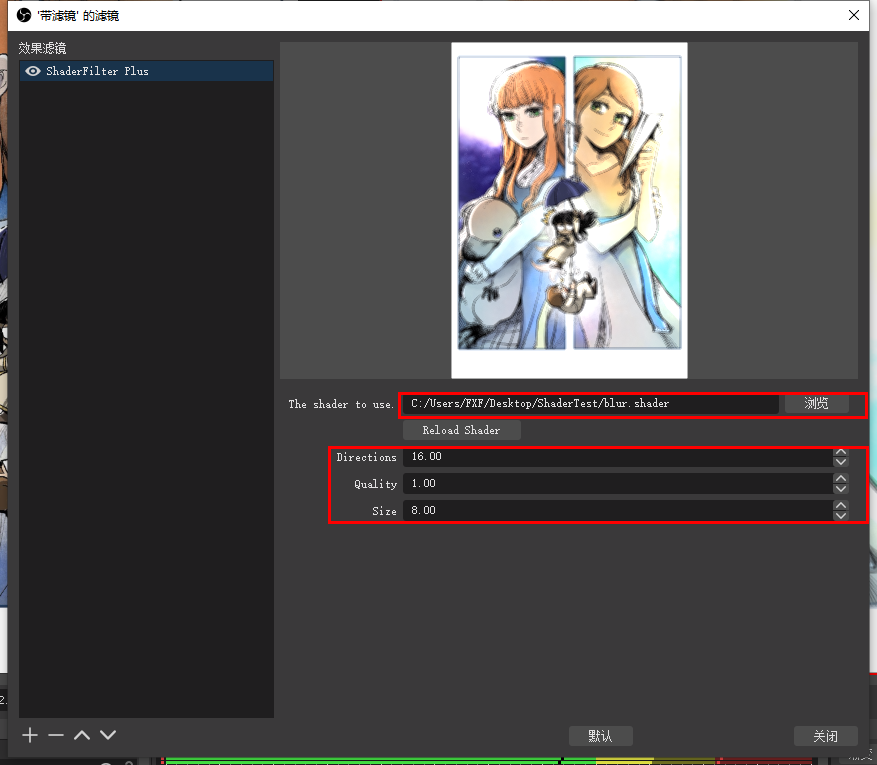
Task: Move filter down with down arrow
Action: point(108,735)
